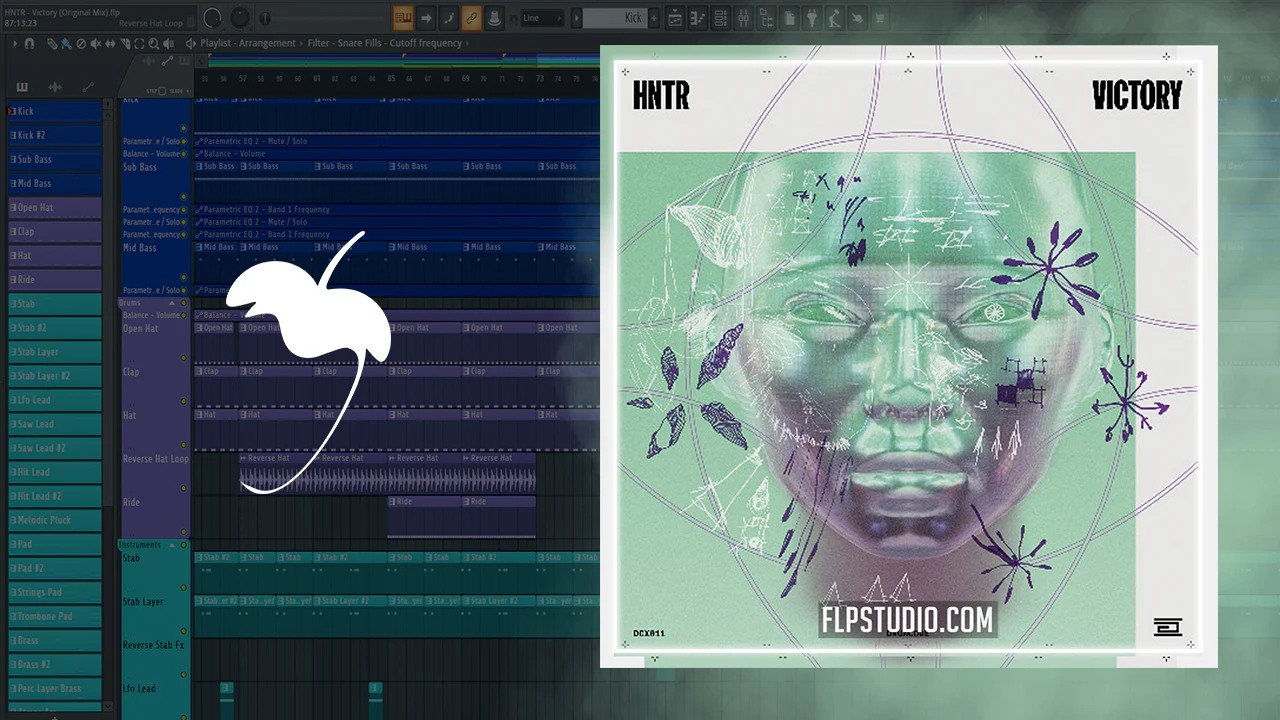Select the Kick pattern in picker
Screen dimensions: 1280x720
click(x=55, y=111)
